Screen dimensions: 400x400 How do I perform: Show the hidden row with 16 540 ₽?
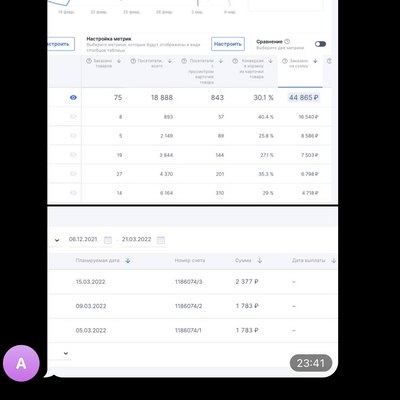point(73,117)
